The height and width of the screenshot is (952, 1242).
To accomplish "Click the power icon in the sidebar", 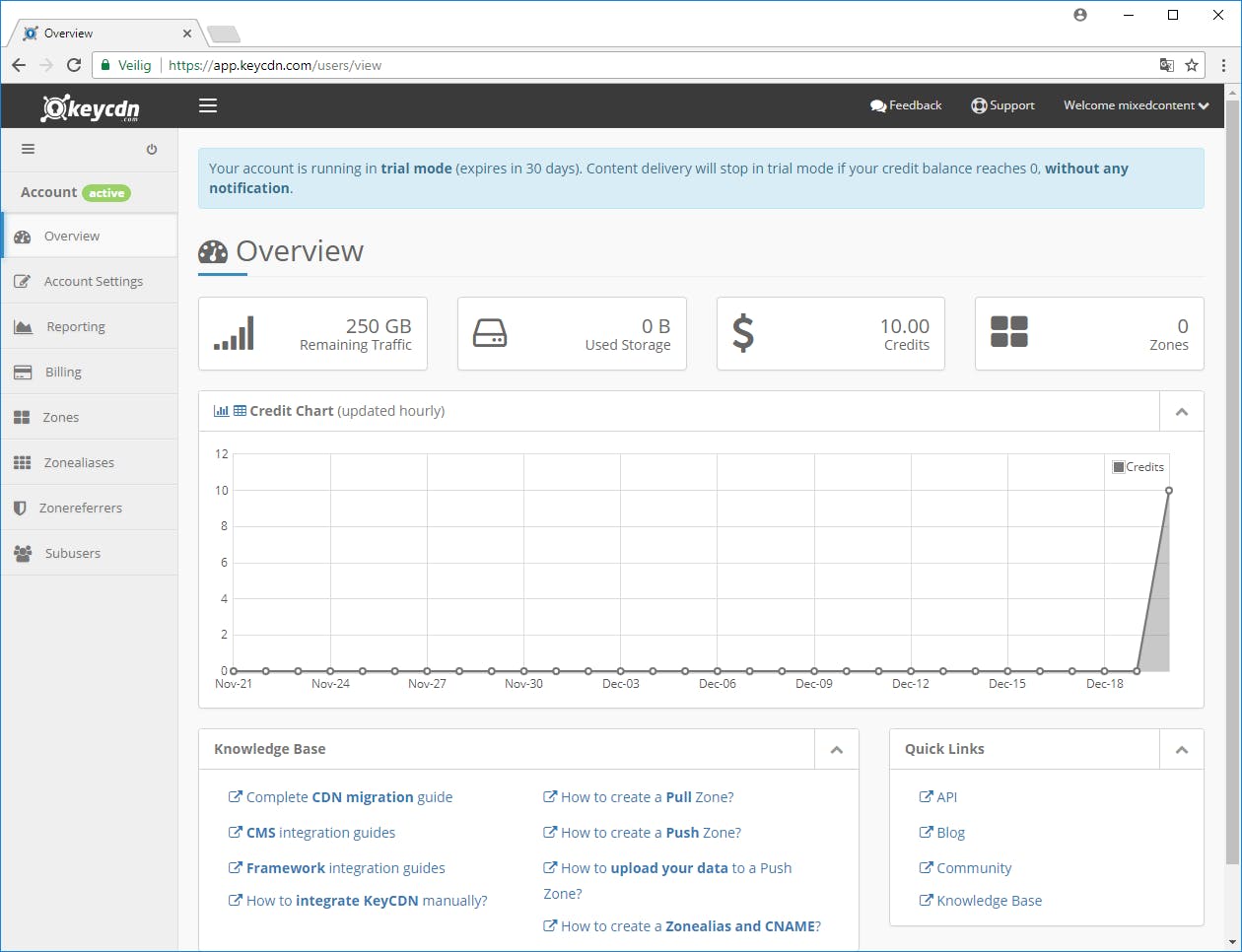I will click(x=152, y=150).
